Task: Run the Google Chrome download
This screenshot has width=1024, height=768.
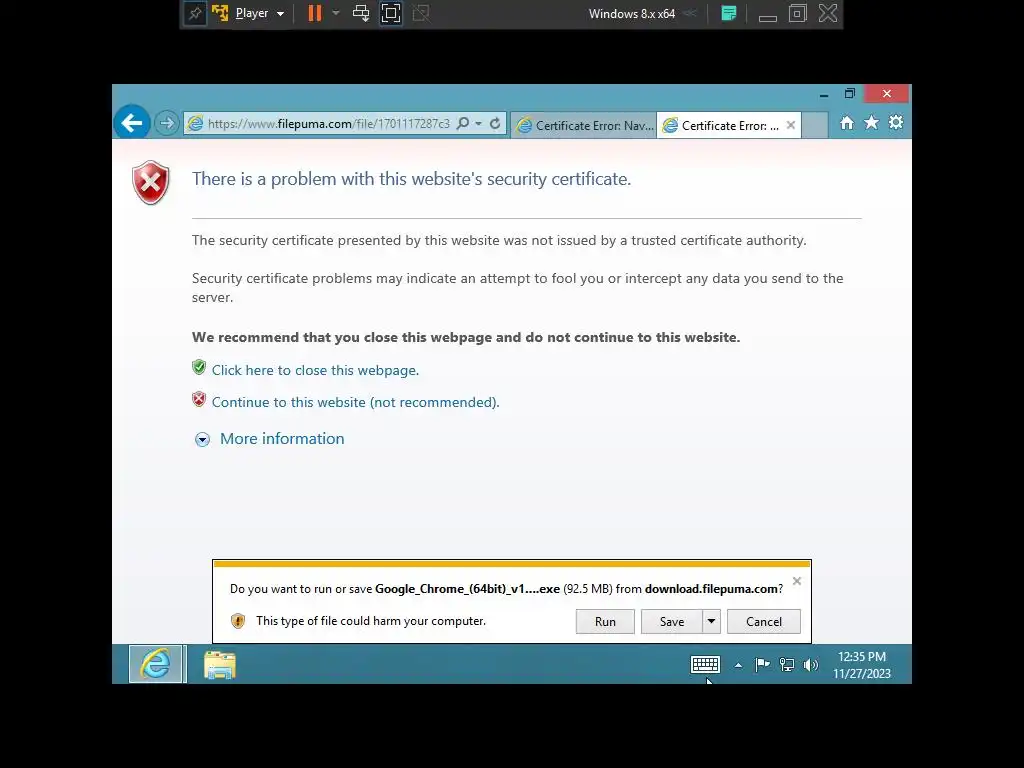Action: click(605, 622)
